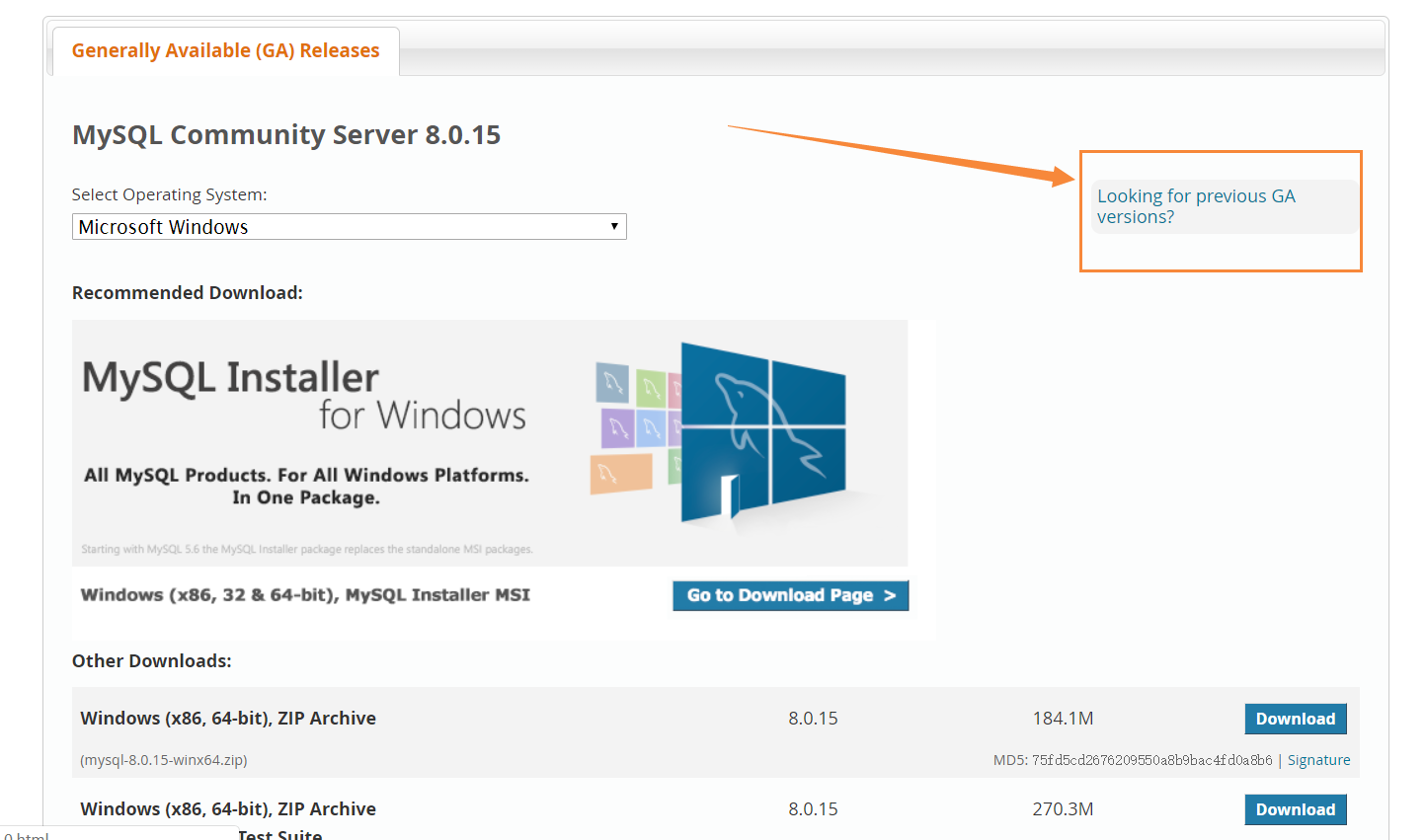Open the Select Operating System dropdown
1426x840 pixels.
point(349,227)
